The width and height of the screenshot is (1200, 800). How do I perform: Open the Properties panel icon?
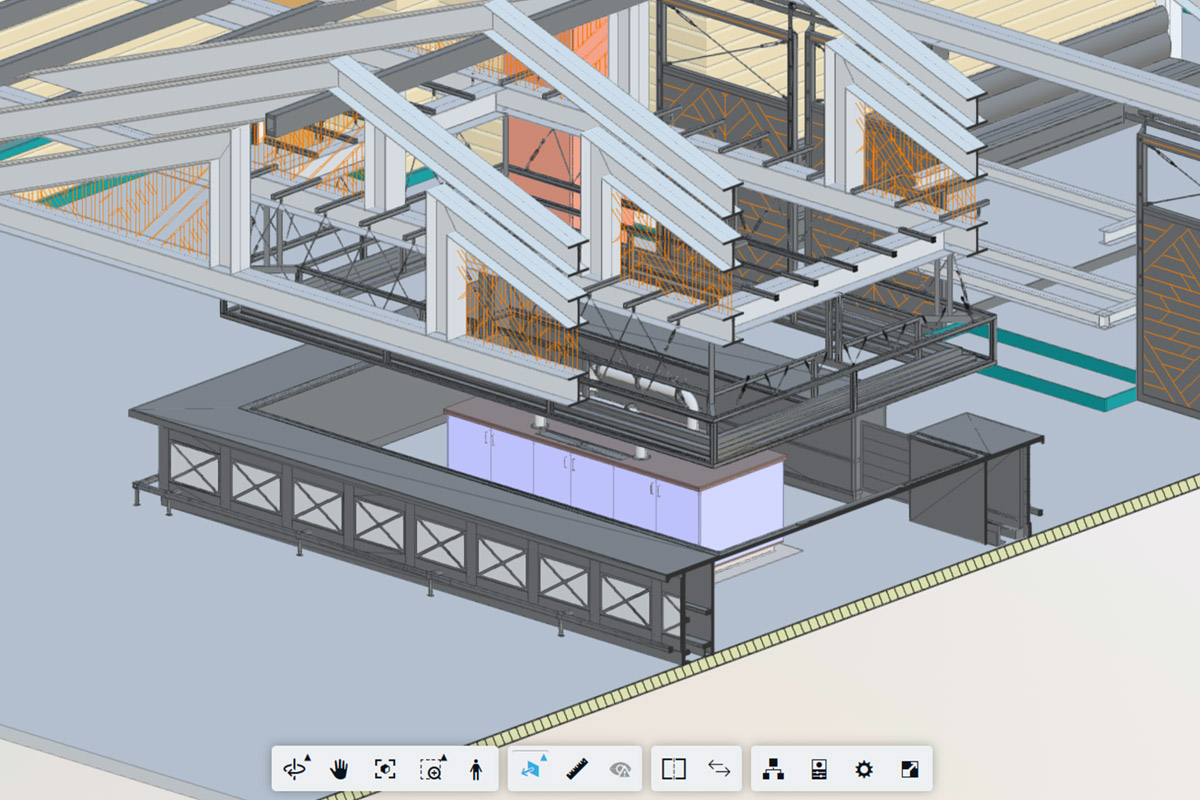818,769
